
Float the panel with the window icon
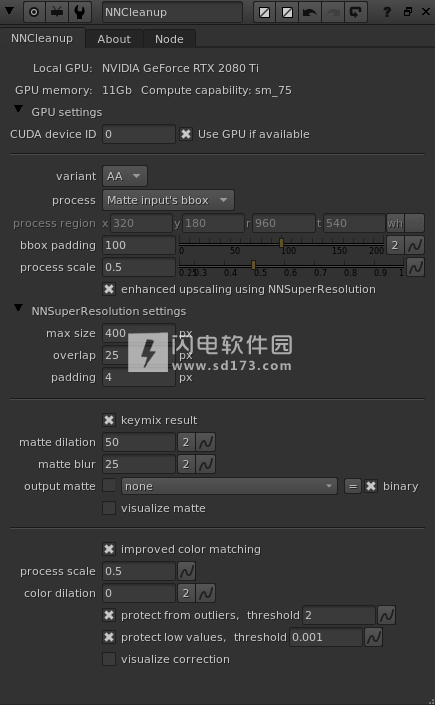(408, 12)
